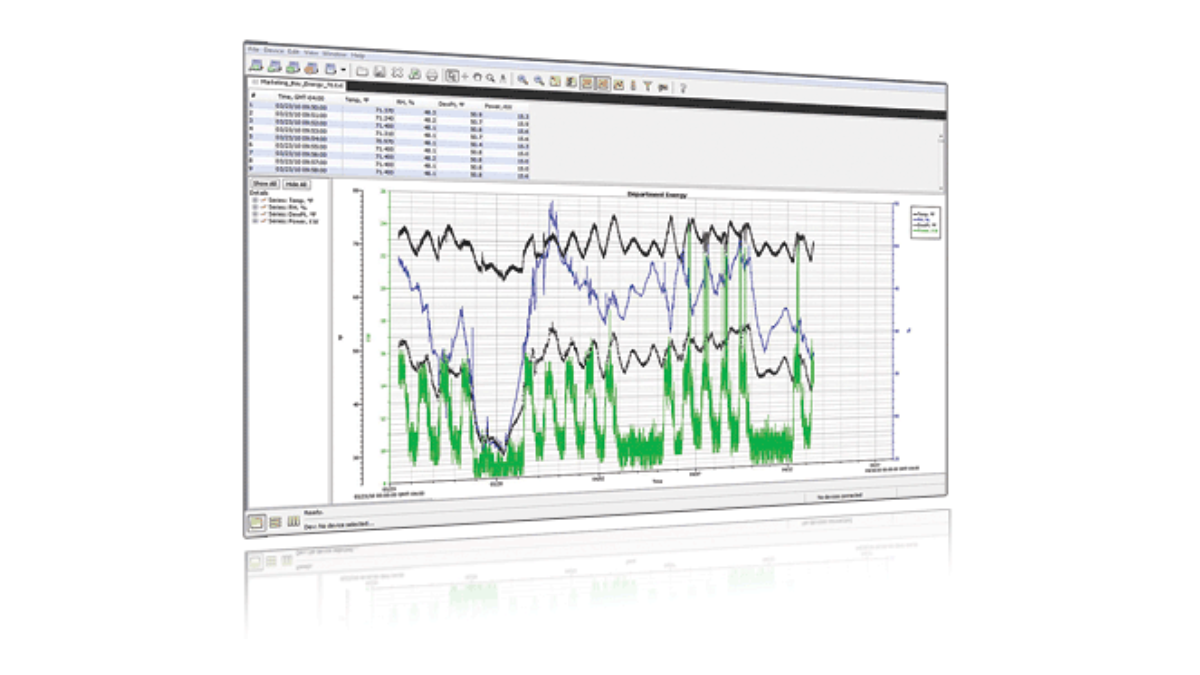The height and width of the screenshot is (675, 1200).
Task: Open the Help menu
Action: pyautogui.click(x=357, y=55)
